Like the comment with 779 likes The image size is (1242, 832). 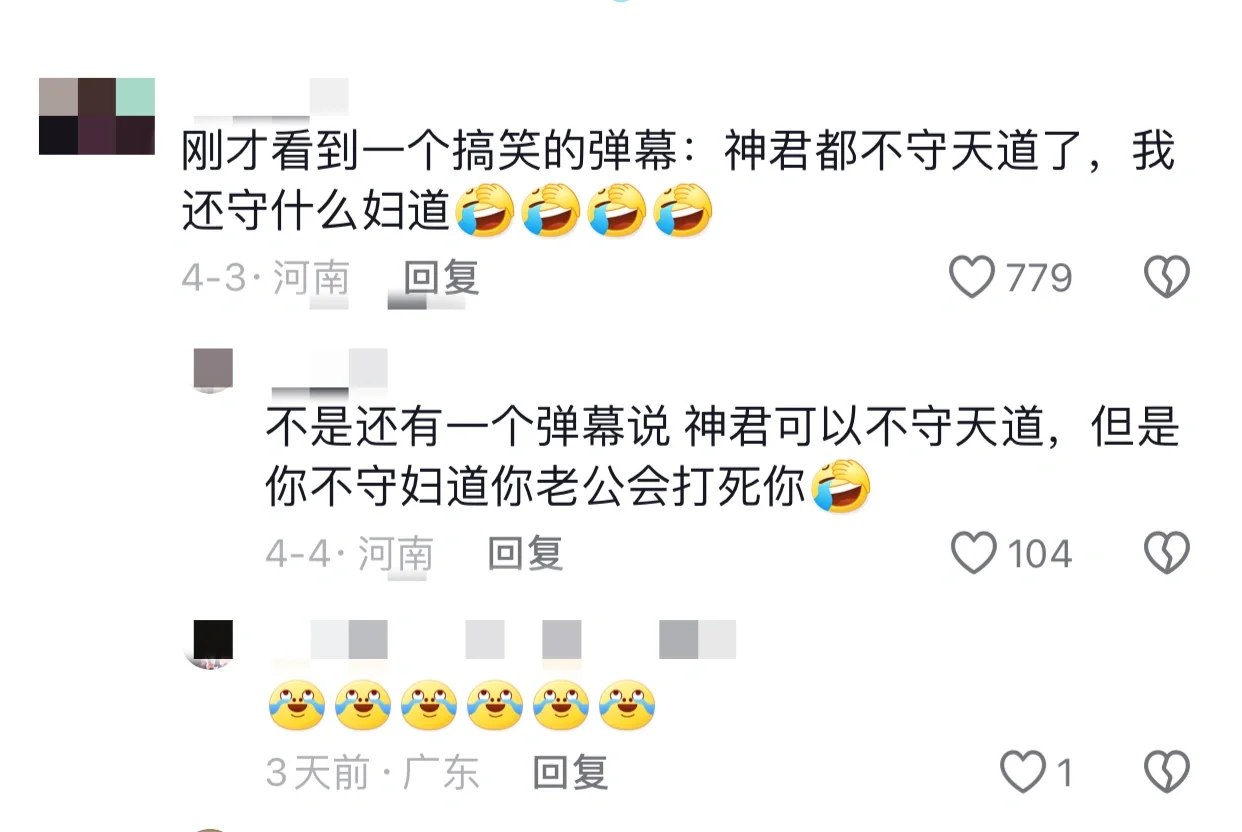pos(972,277)
